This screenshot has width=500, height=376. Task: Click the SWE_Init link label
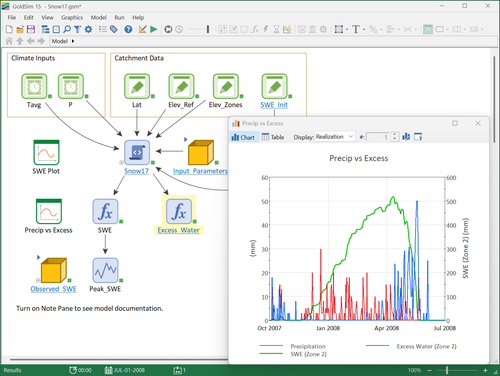274,105
